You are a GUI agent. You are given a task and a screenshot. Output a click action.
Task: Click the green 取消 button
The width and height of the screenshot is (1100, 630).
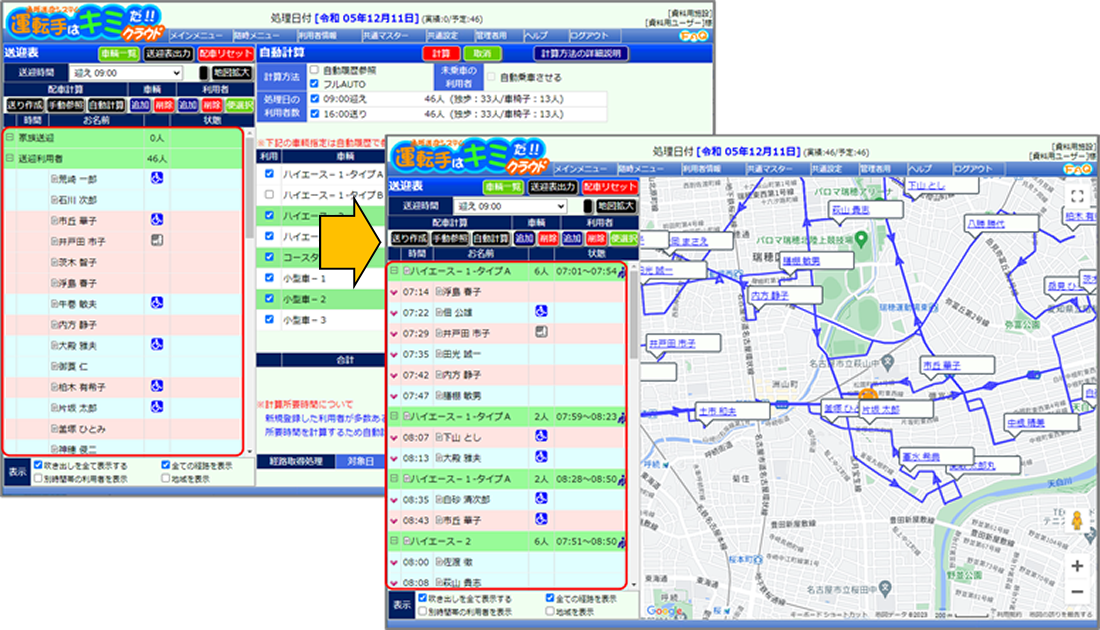(483, 53)
